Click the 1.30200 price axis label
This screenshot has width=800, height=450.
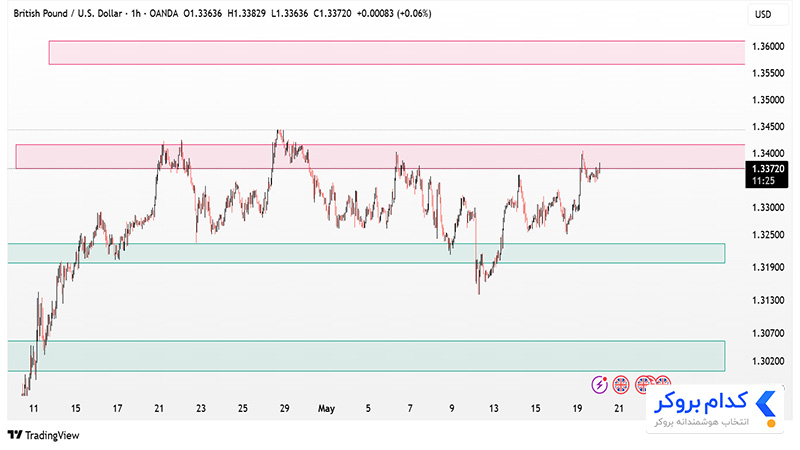(x=768, y=361)
